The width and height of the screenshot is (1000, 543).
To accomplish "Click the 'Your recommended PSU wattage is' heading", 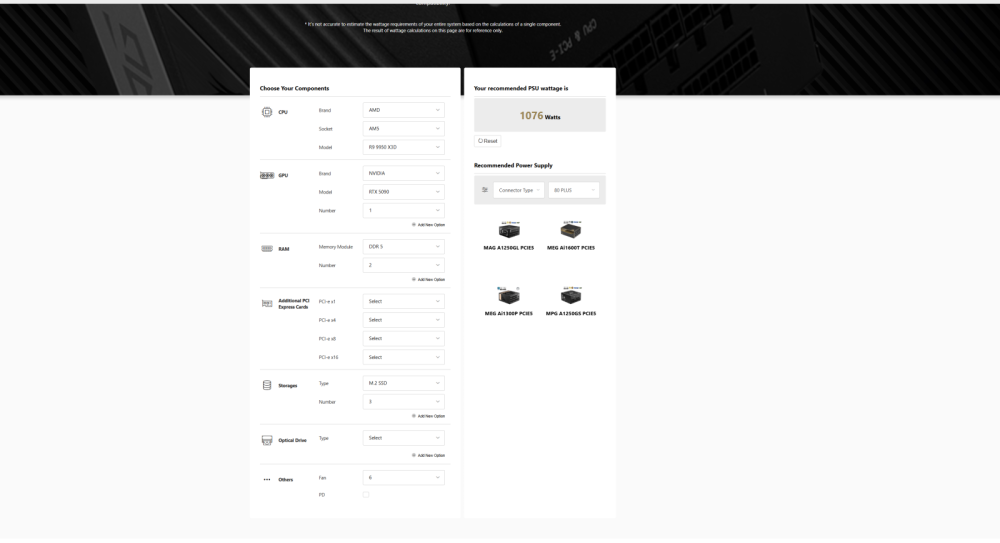I will coord(521,89).
